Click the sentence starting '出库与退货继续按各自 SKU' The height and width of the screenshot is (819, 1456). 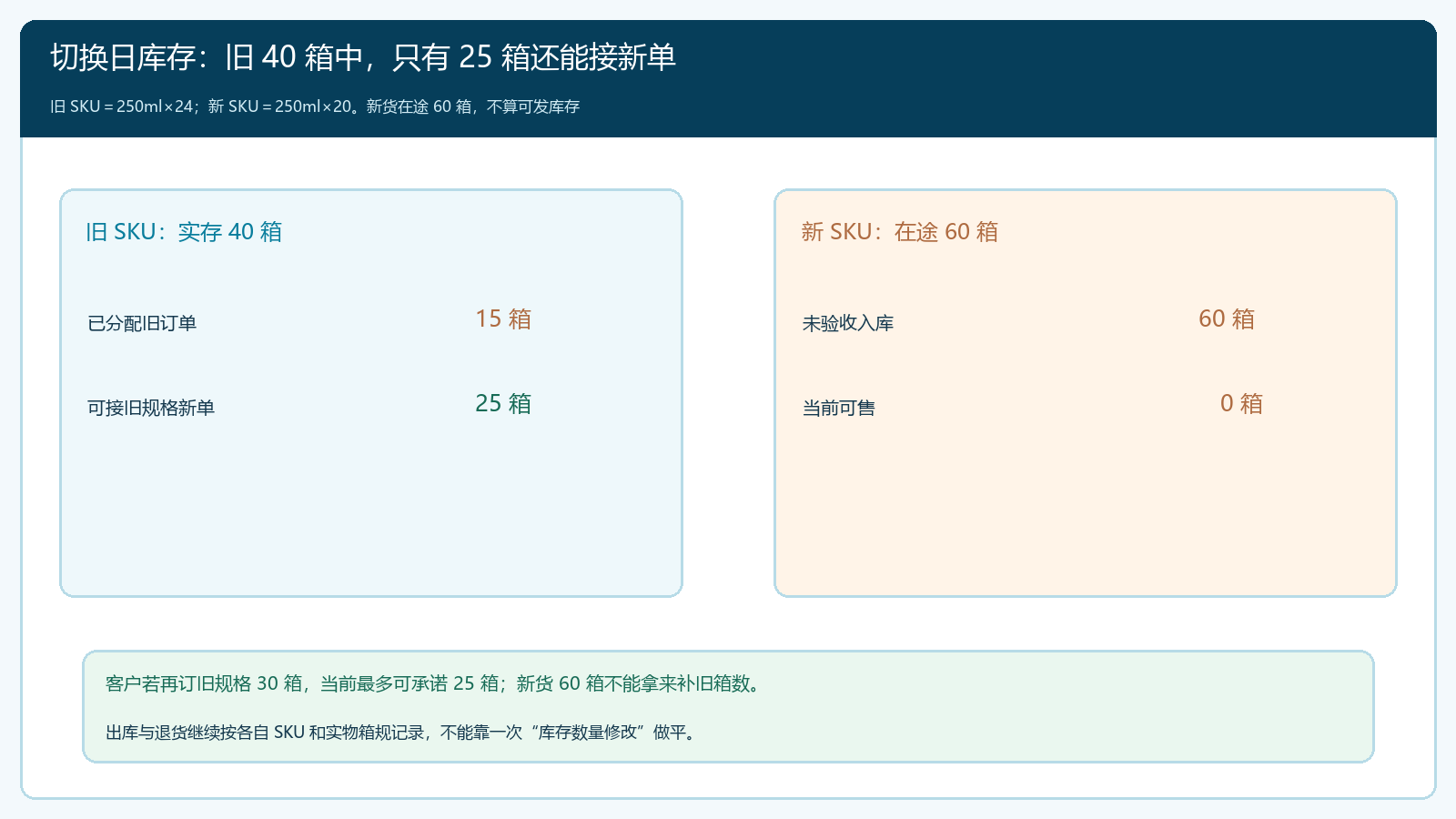pos(402,733)
